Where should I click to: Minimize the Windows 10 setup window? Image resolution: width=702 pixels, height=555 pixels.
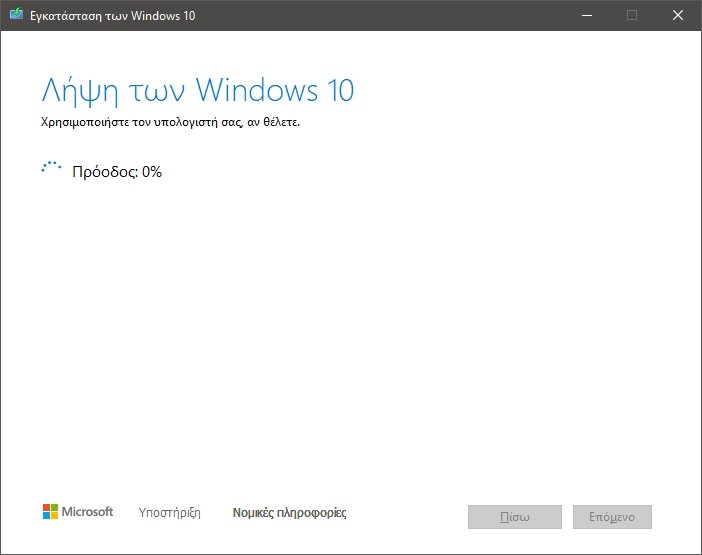pyautogui.click(x=585, y=15)
